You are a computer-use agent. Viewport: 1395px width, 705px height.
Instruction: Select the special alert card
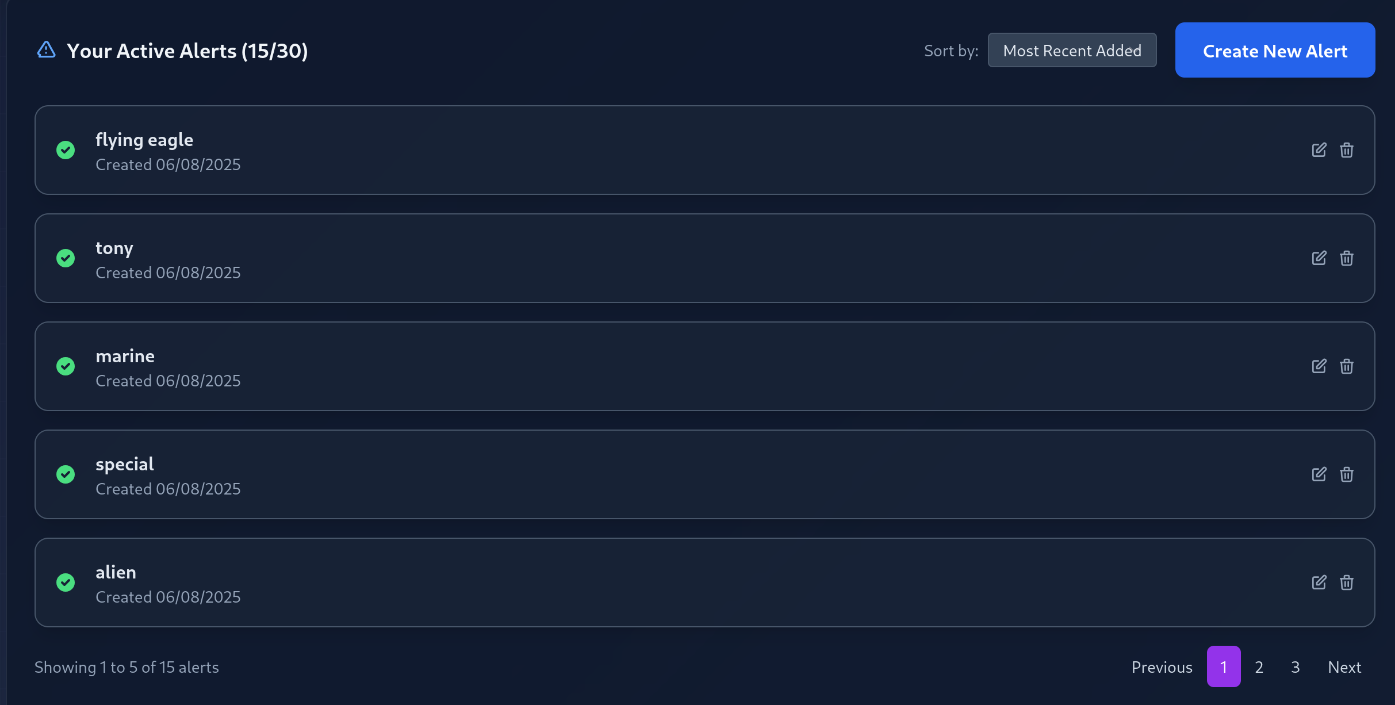tap(700, 474)
